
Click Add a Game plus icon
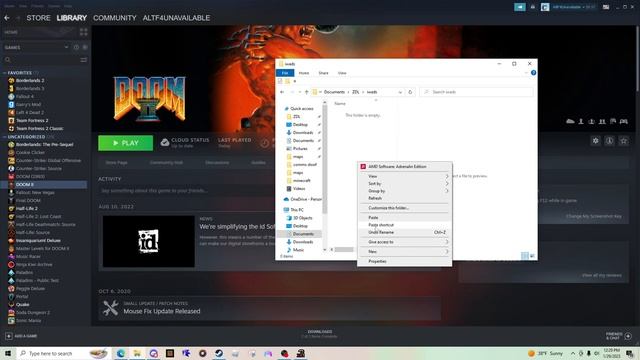pos(9,336)
